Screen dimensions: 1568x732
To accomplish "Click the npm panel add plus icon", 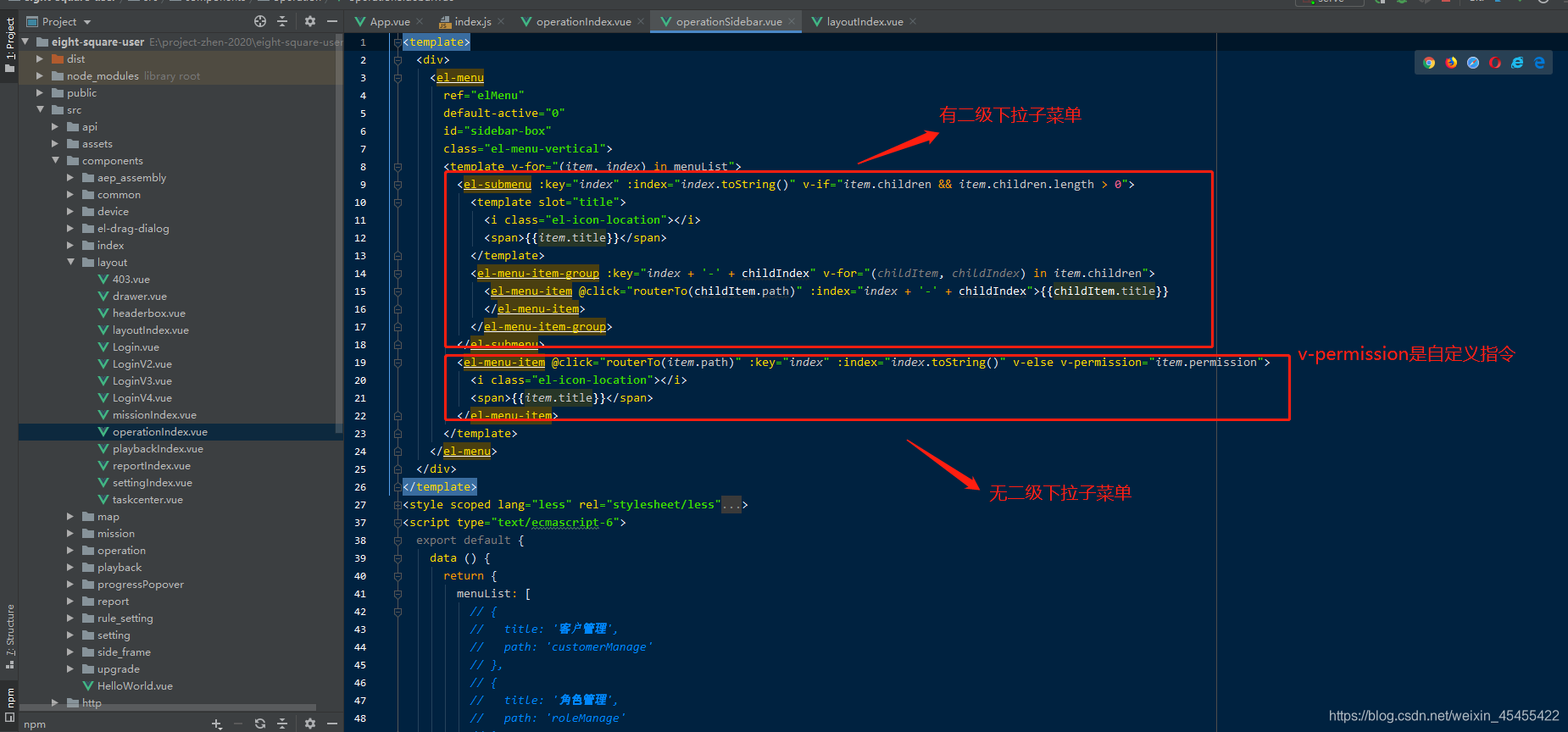I will coord(217,724).
